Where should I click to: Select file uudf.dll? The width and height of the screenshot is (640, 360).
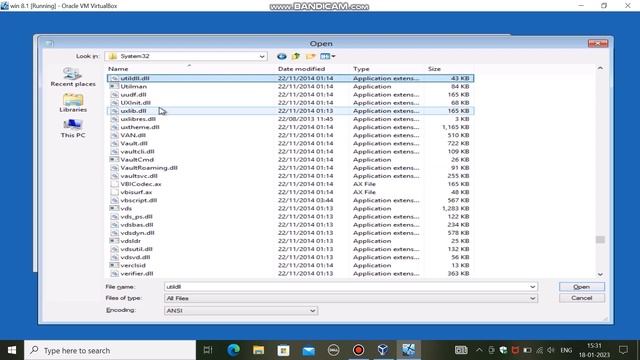290,94
